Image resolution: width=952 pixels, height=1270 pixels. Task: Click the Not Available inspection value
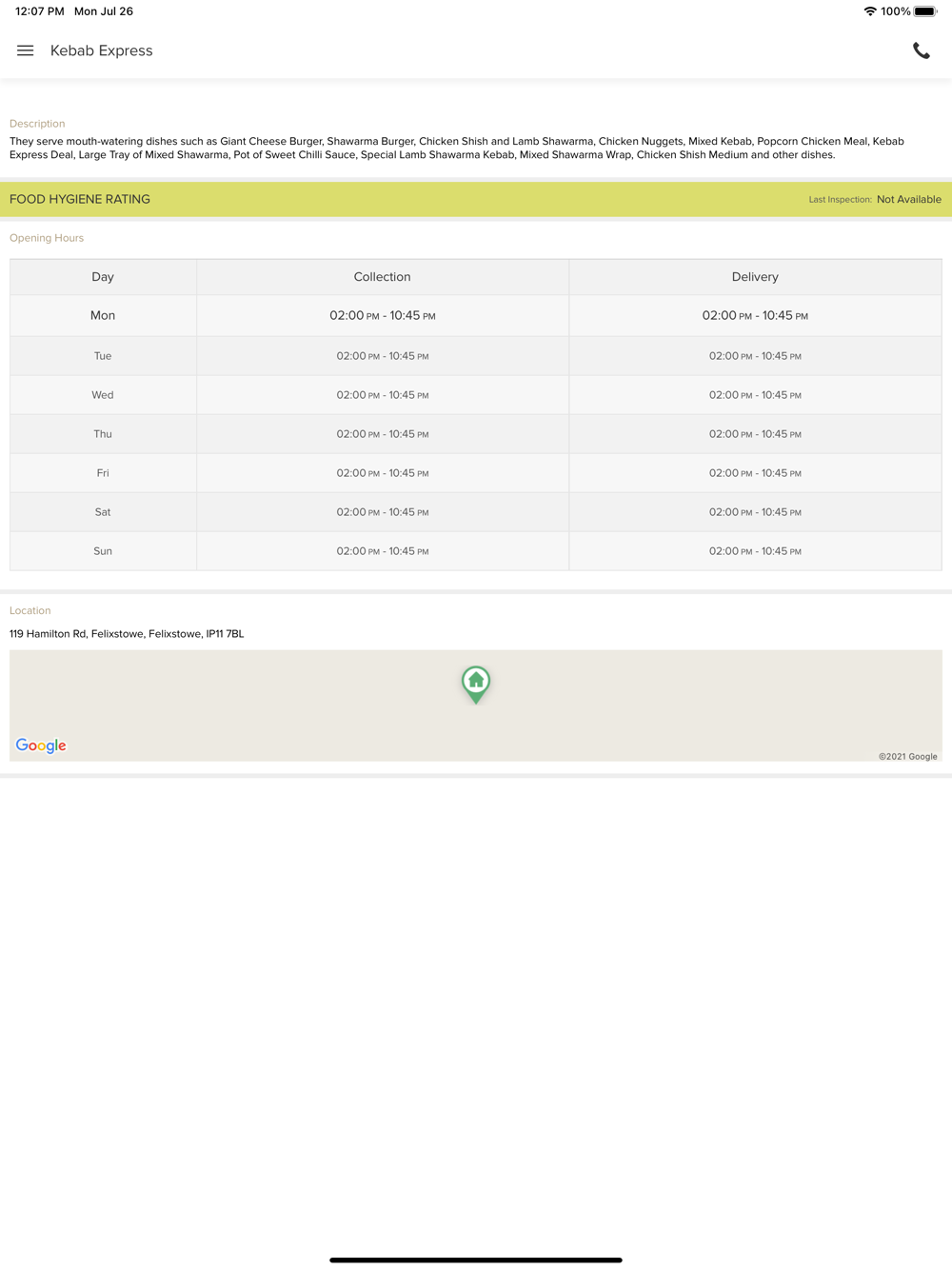point(909,199)
